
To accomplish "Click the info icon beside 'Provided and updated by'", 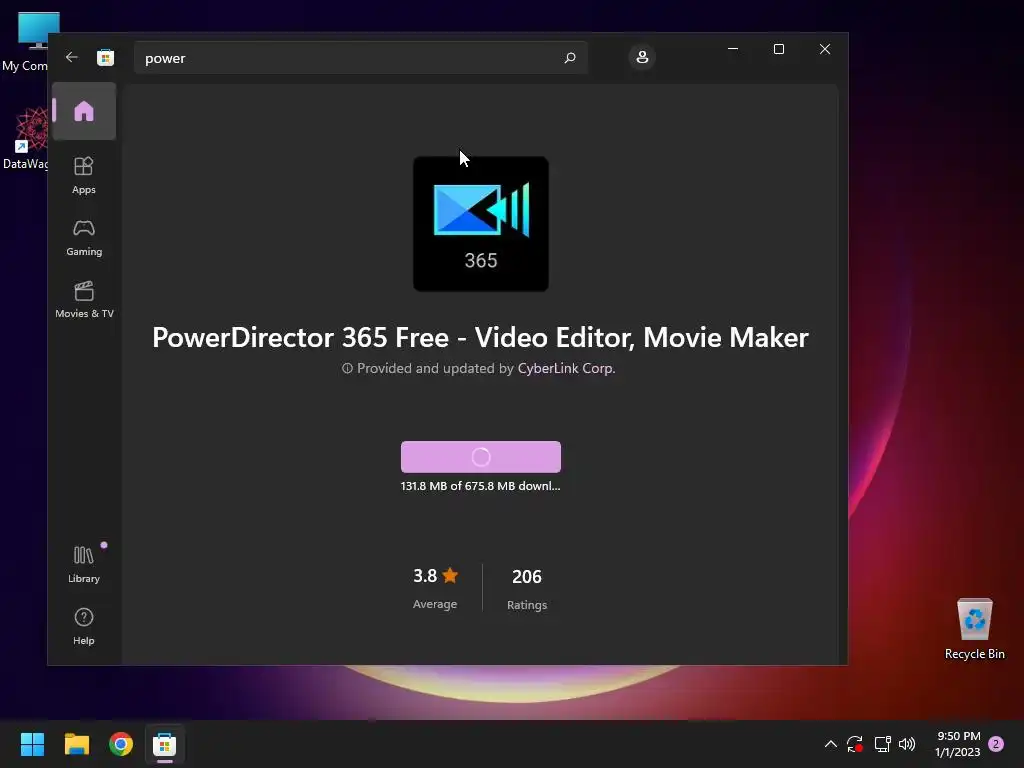I will [x=347, y=368].
